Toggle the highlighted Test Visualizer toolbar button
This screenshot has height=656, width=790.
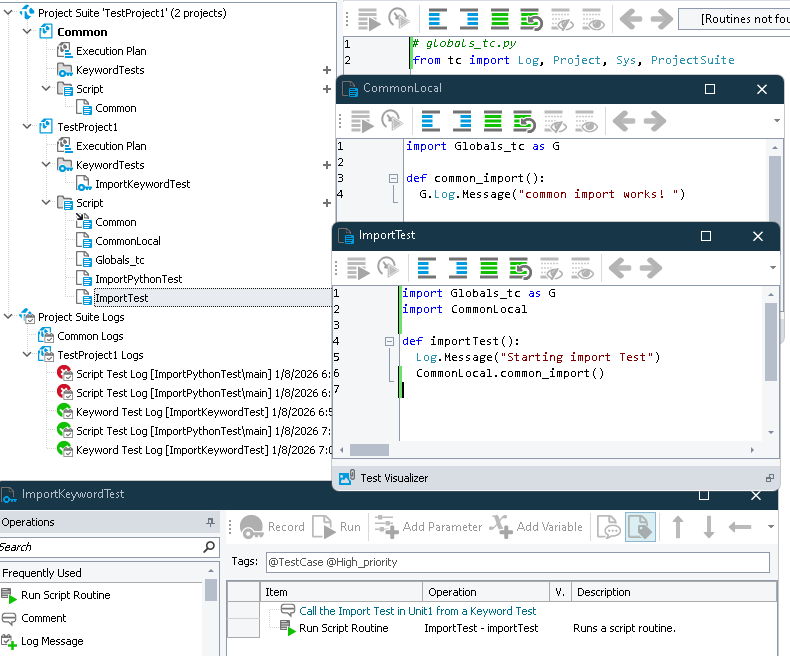[x=640, y=527]
